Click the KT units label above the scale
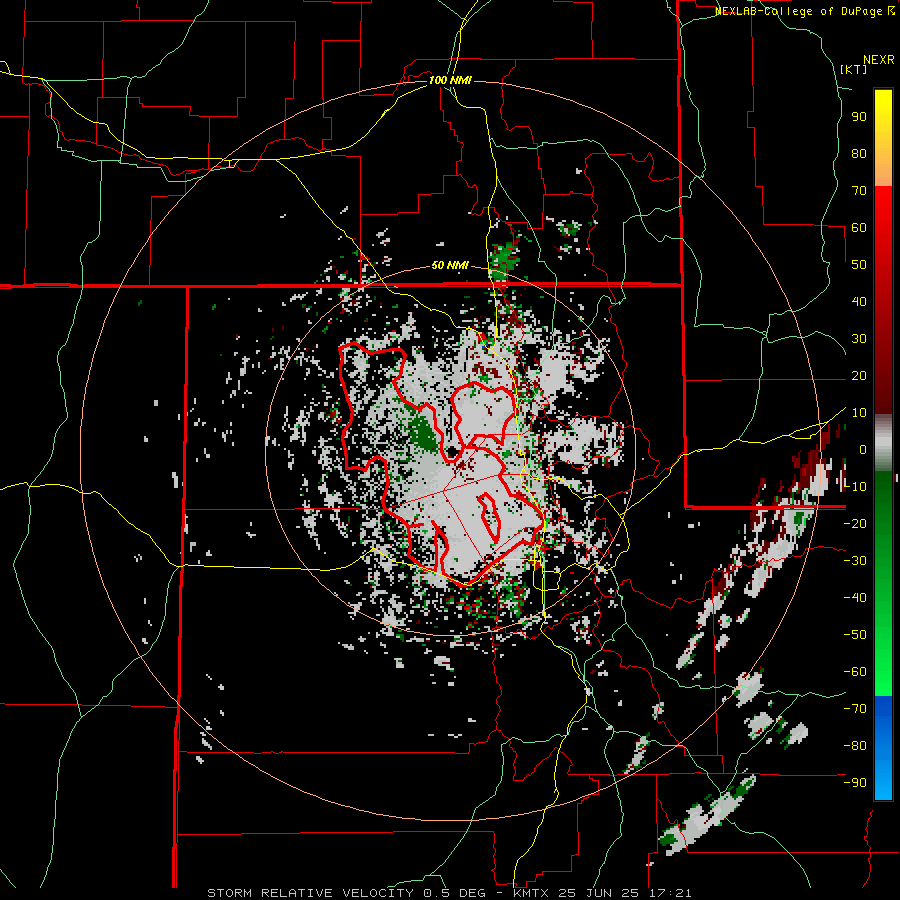The height and width of the screenshot is (900, 900). point(854,69)
